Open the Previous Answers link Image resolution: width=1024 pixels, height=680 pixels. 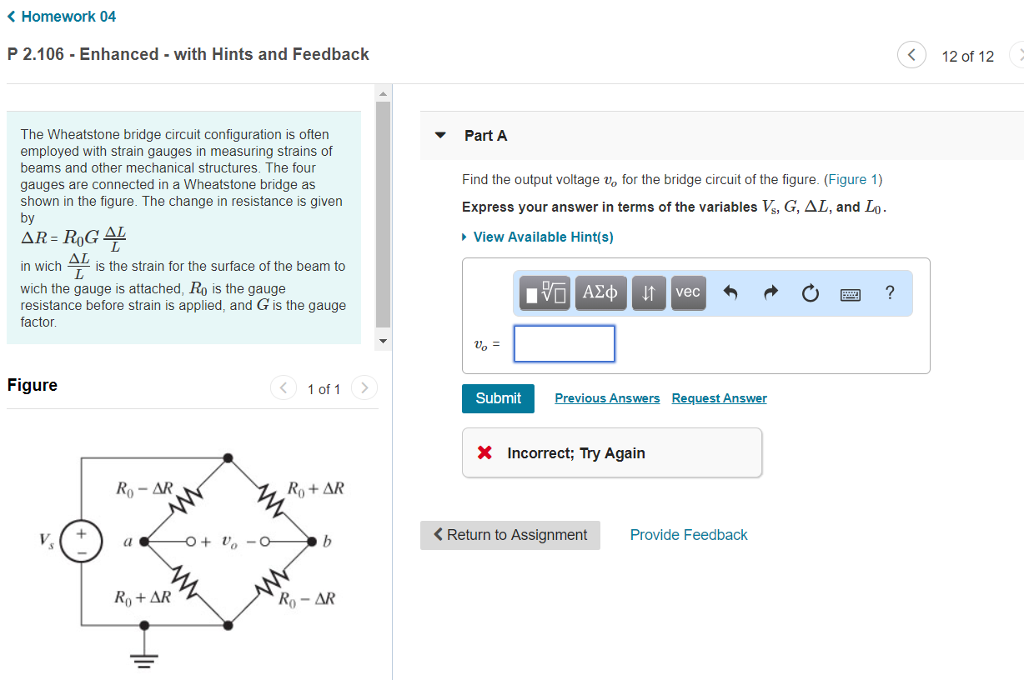[x=607, y=398]
